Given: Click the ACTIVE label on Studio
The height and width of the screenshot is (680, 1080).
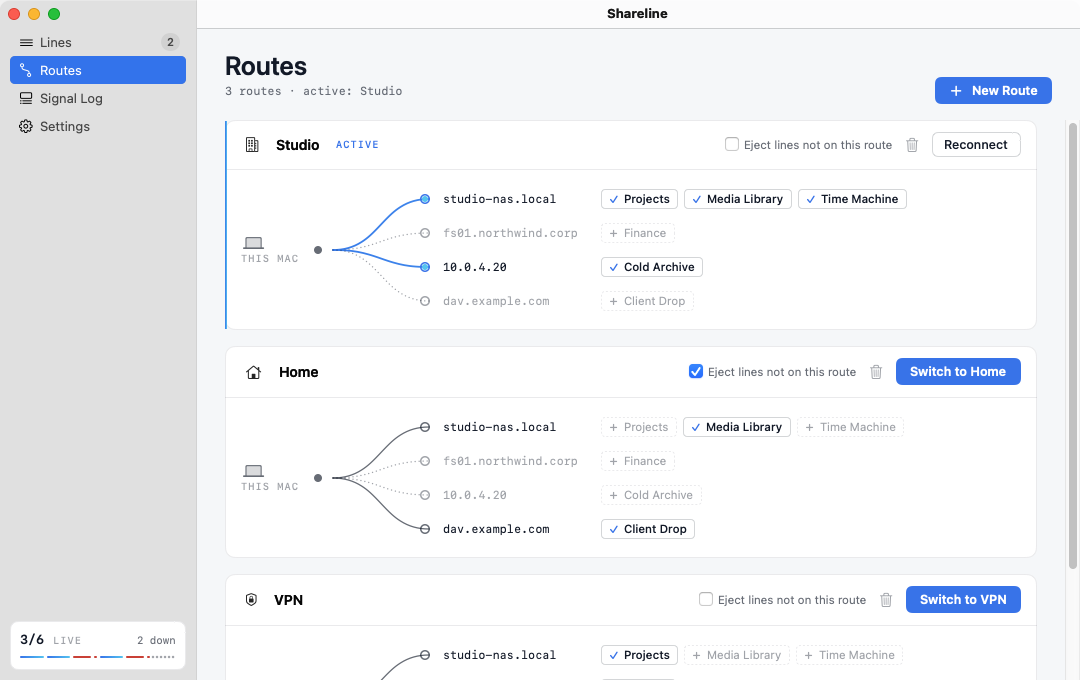Looking at the screenshot, I should tap(357, 145).
